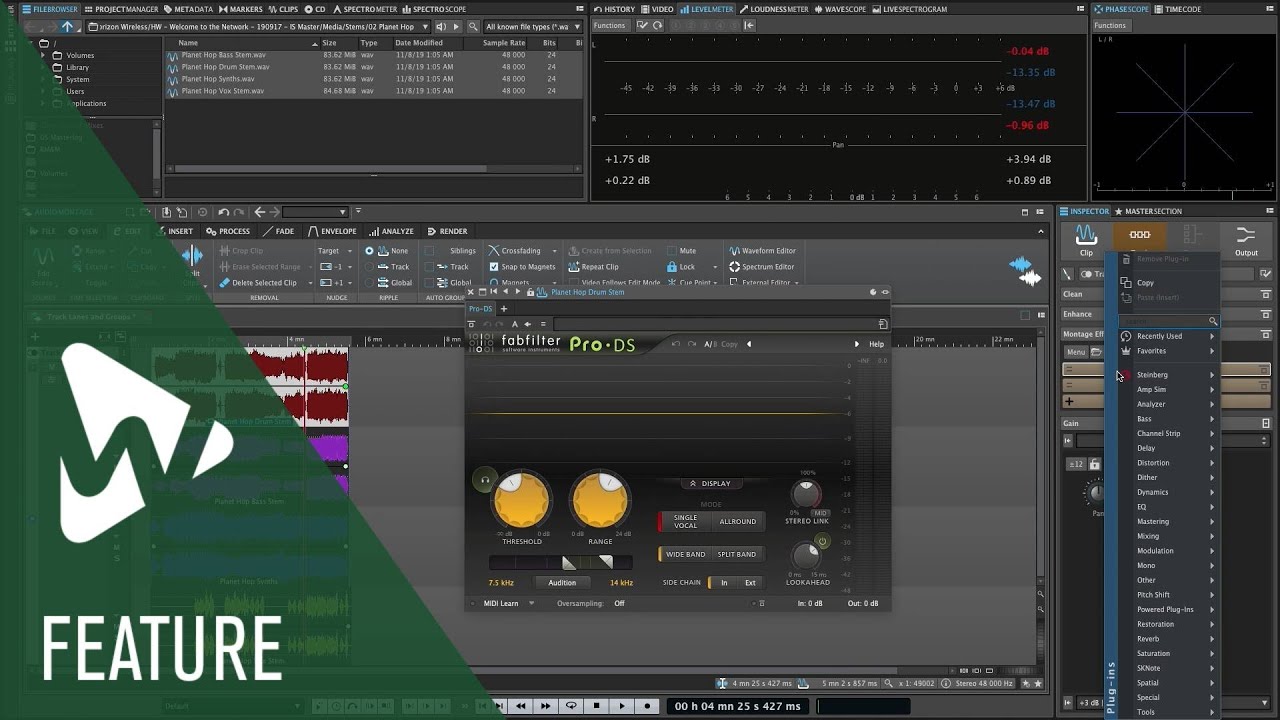This screenshot has height=720, width=1280.
Task: Open the Favorites plug-ins submenu
Action: click(1168, 351)
